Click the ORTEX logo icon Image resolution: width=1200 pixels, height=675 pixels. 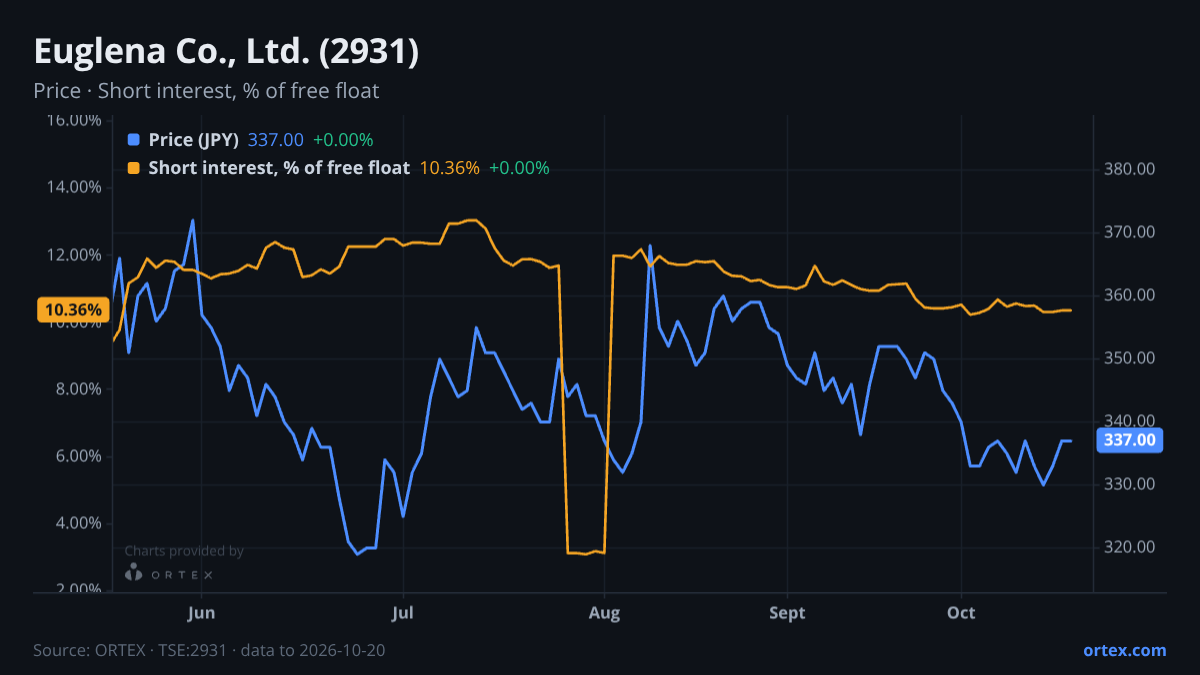click(x=134, y=573)
